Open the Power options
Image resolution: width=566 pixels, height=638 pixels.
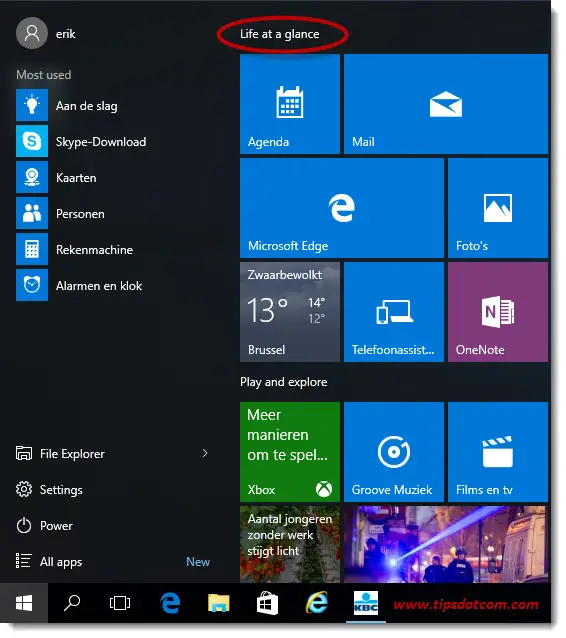[44, 526]
